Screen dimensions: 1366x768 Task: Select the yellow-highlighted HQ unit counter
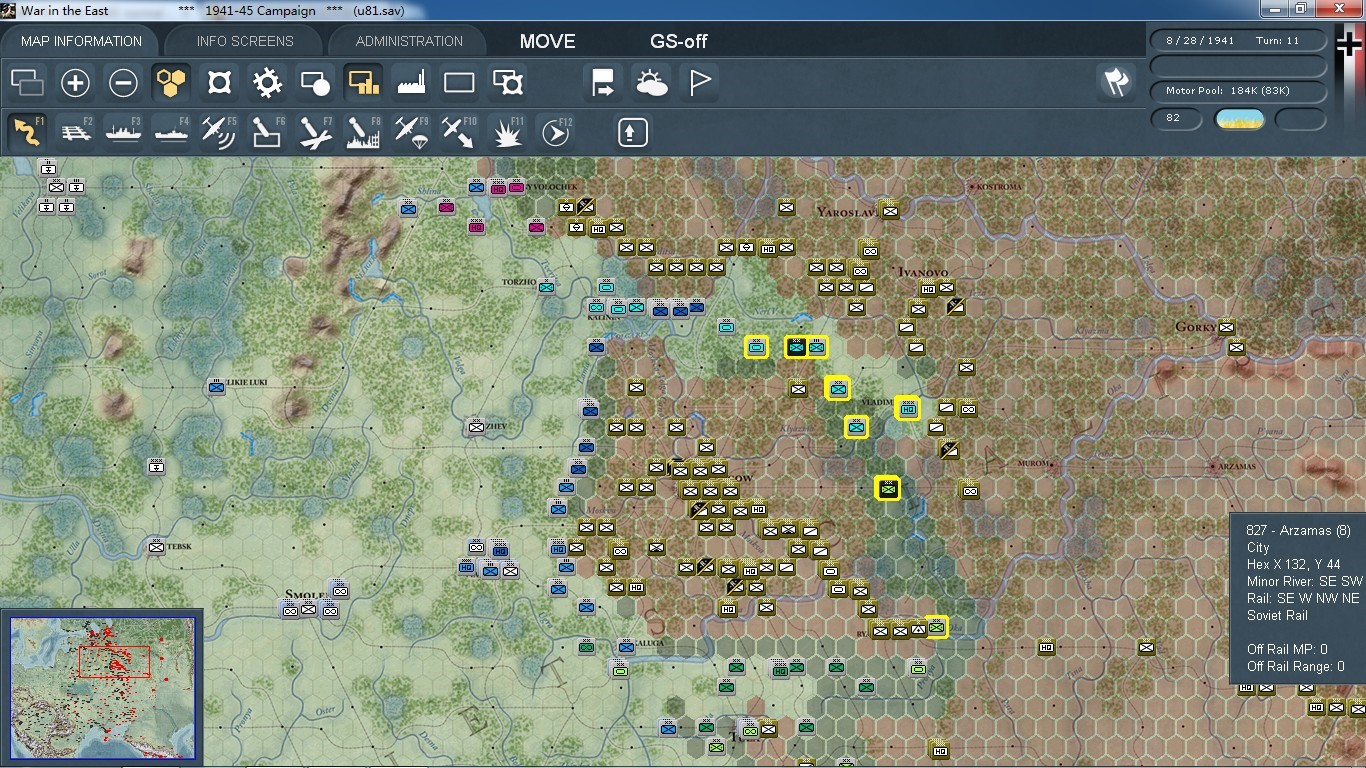coord(908,408)
